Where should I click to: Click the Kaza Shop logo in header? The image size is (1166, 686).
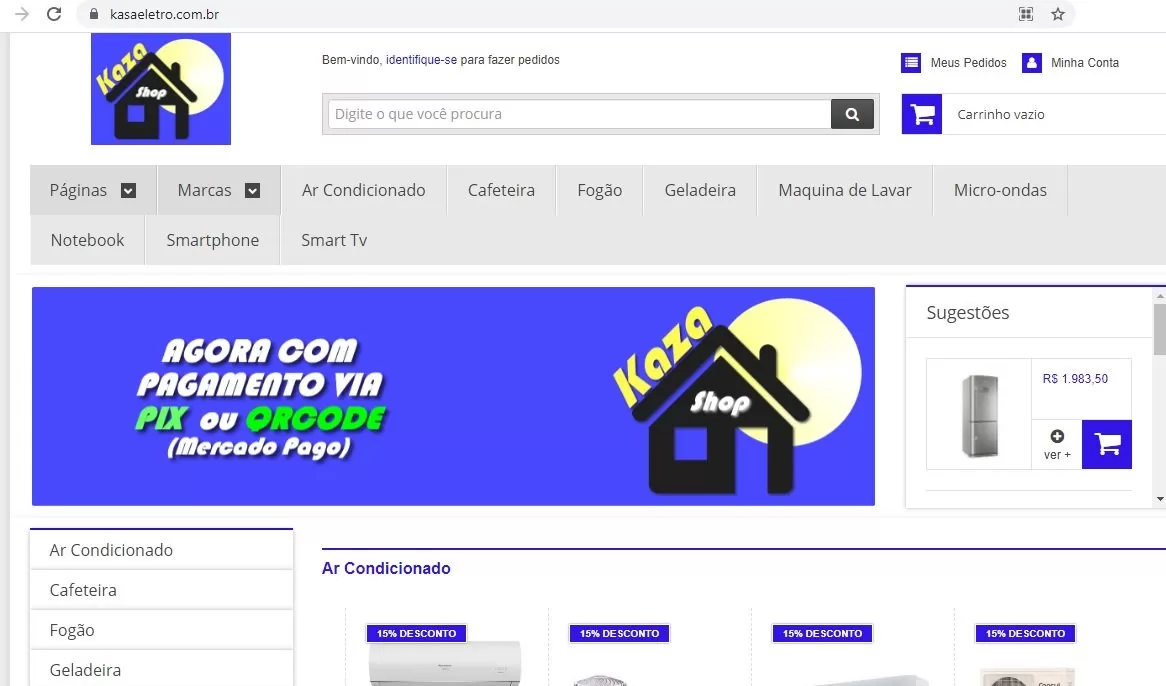point(161,88)
